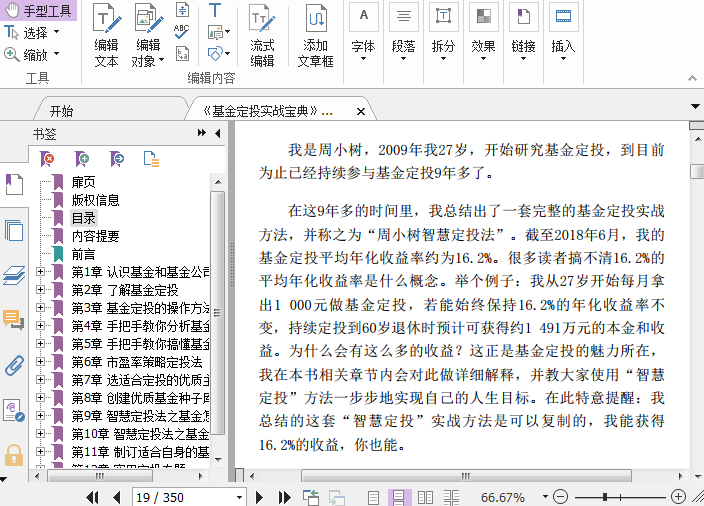Screen dimensions: 704x506
Task: Select the 目录 bookmark entry
Action: (x=84, y=218)
